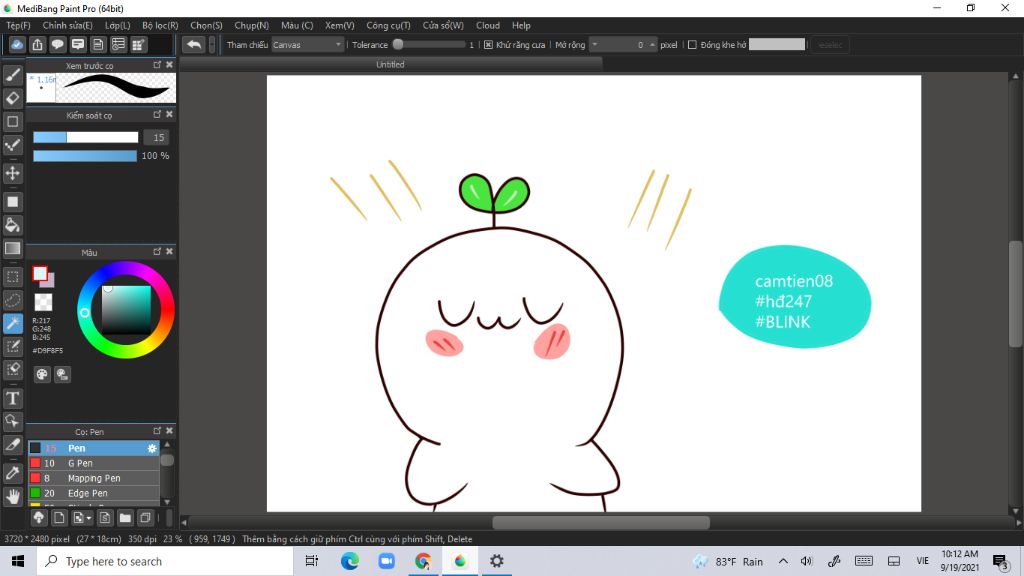Open the Công cụ(T) menu
This screenshot has width=1024, height=576.
click(x=389, y=25)
